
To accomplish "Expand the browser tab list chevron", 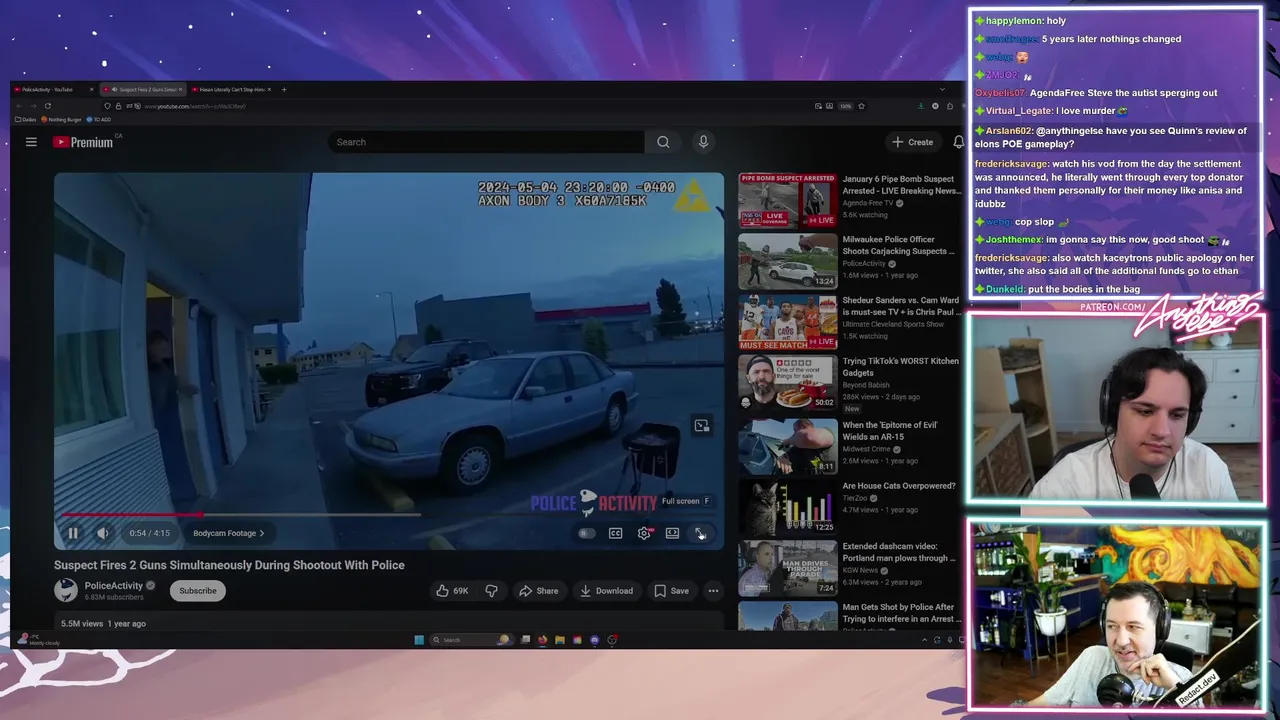I will [x=941, y=90].
